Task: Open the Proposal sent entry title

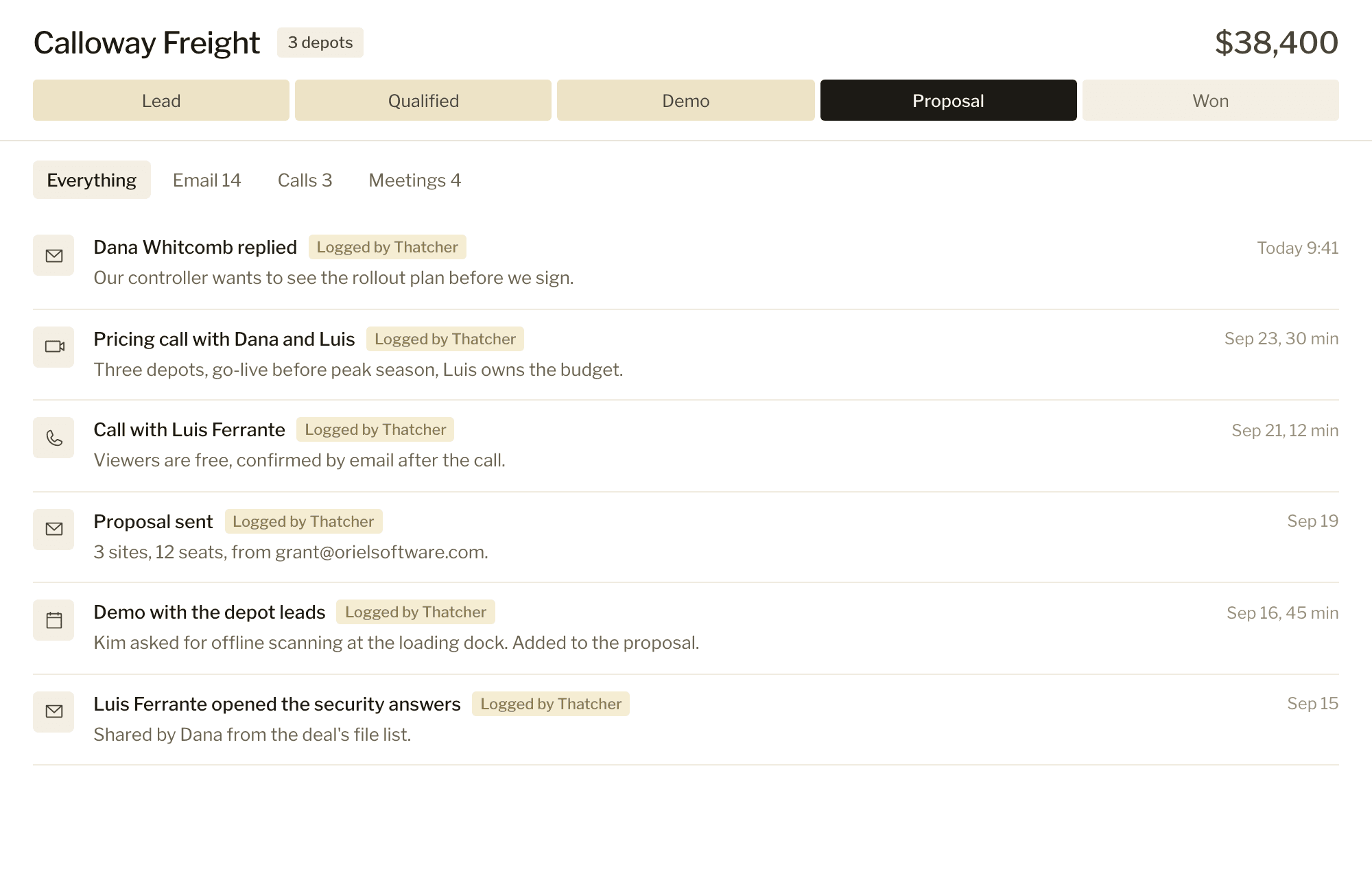Action: (x=154, y=521)
